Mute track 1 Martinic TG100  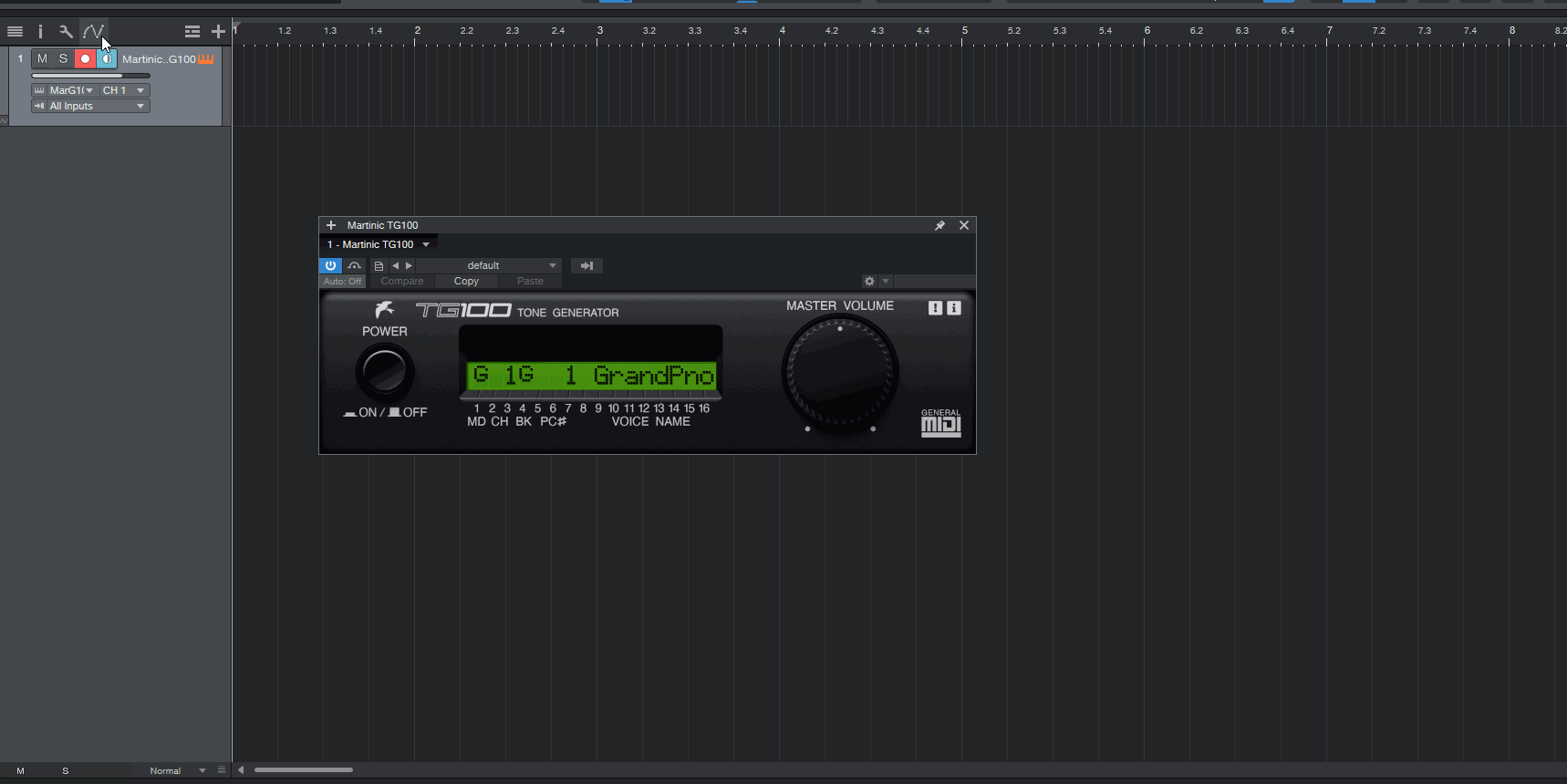pos(42,58)
